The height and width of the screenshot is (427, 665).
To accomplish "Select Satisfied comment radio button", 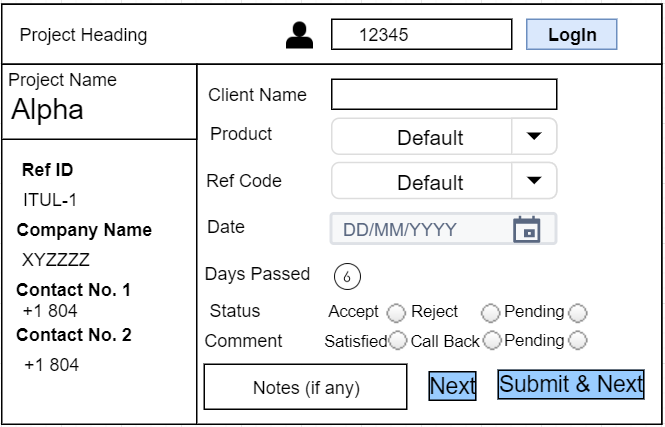I will point(397,341).
